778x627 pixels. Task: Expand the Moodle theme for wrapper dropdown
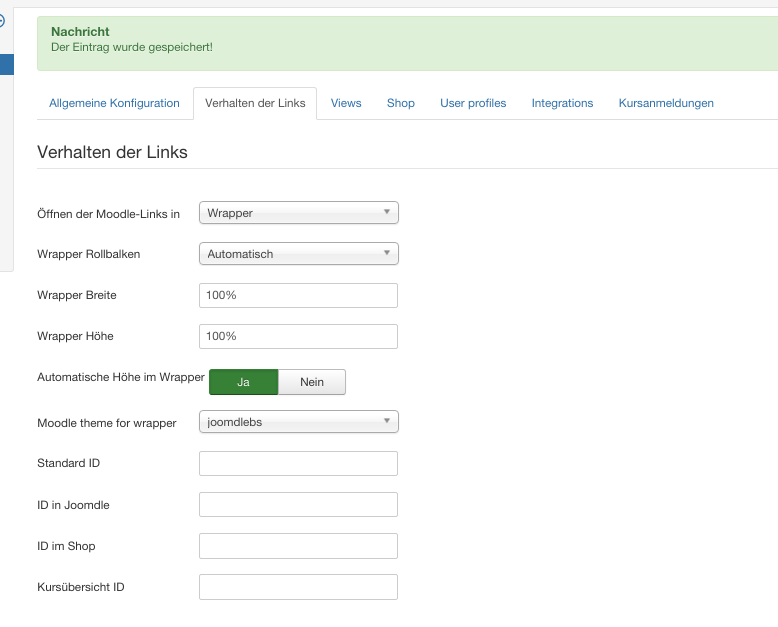coord(299,422)
